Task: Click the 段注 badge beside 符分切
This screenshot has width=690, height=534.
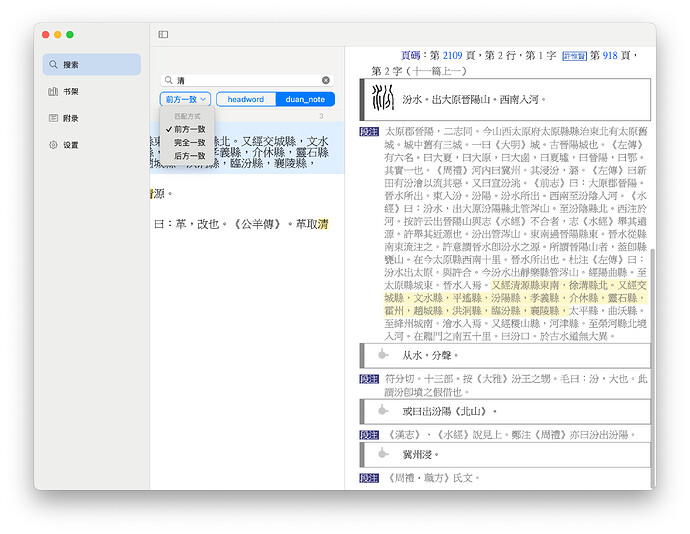Action: coord(369,379)
